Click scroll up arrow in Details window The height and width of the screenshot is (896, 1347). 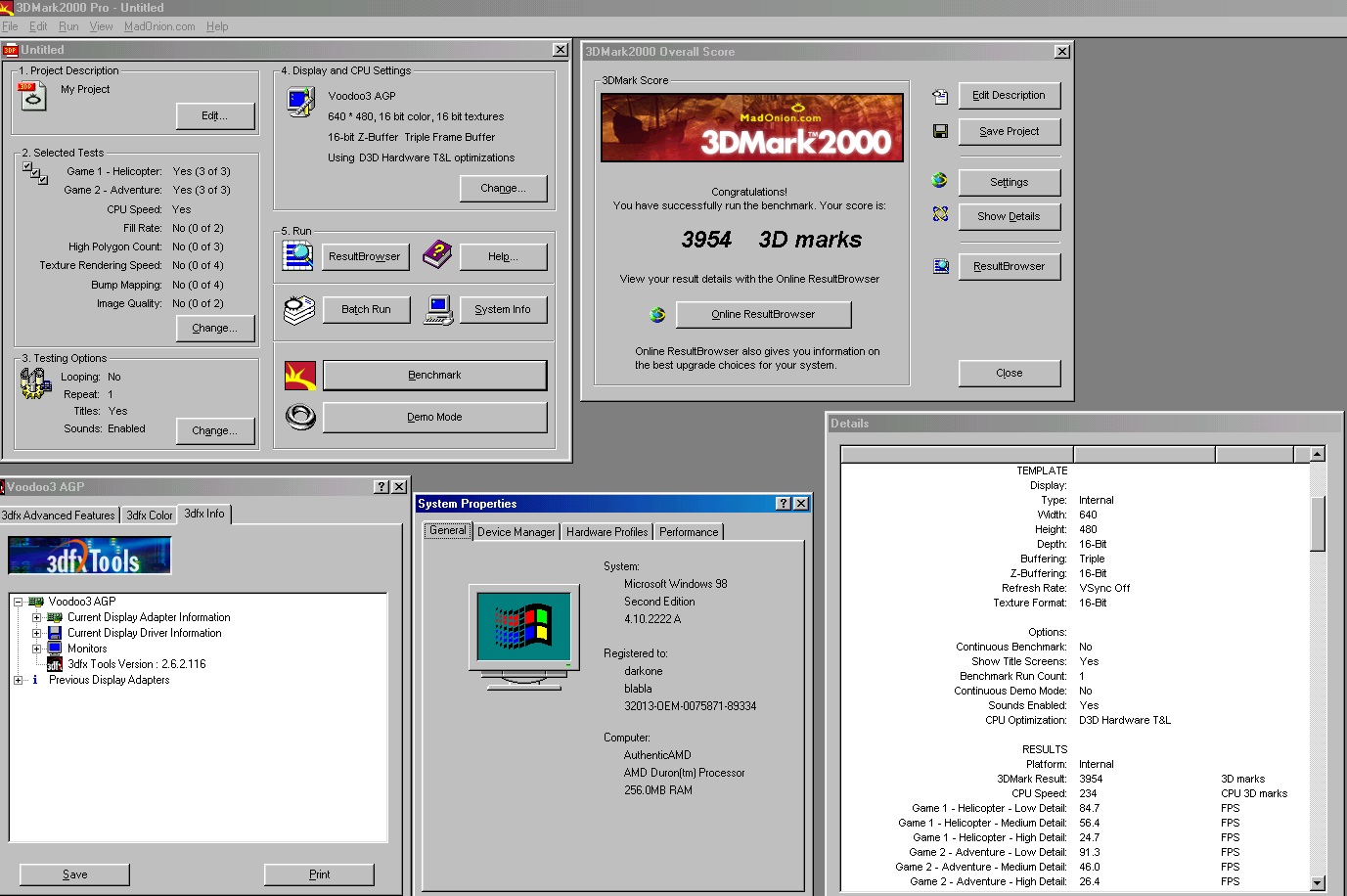pyautogui.click(x=1318, y=454)
